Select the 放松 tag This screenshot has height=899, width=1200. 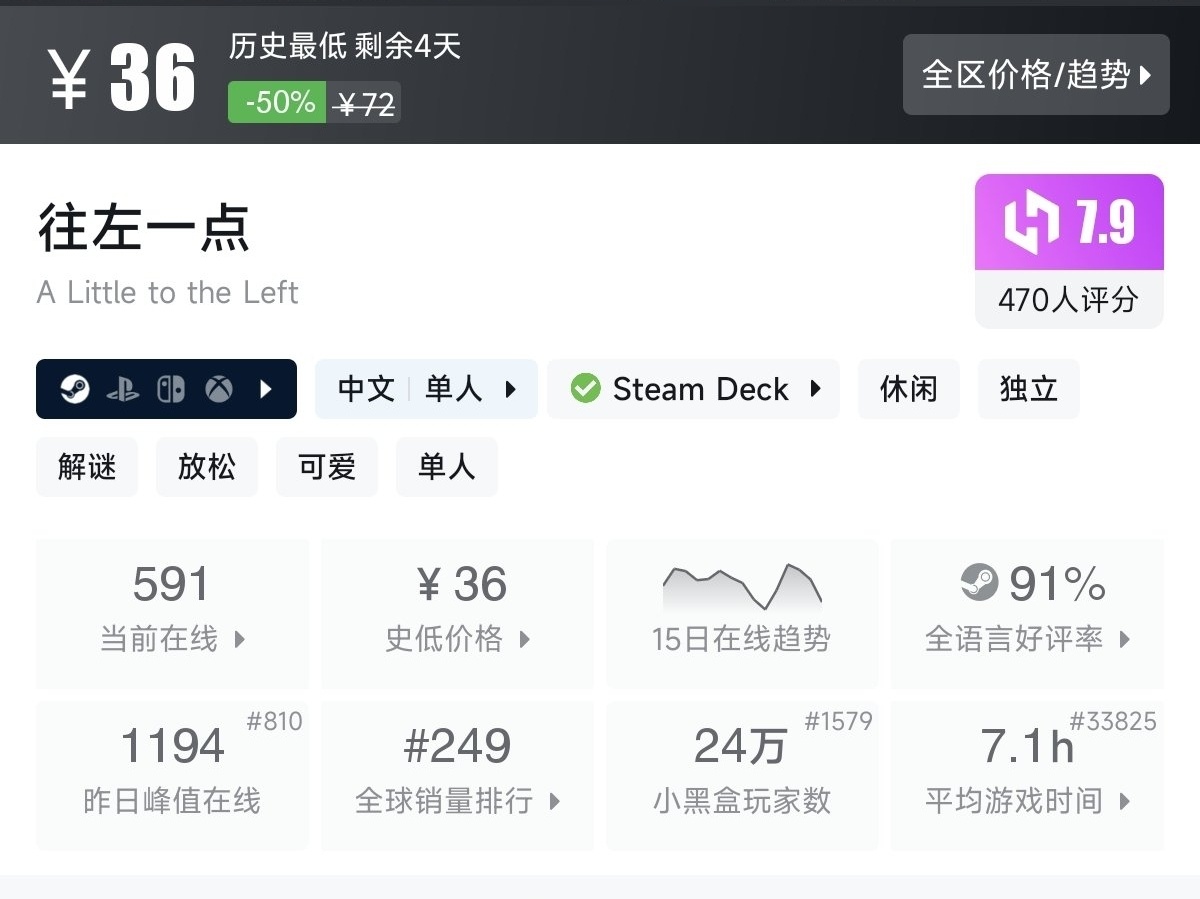(207, 467)
